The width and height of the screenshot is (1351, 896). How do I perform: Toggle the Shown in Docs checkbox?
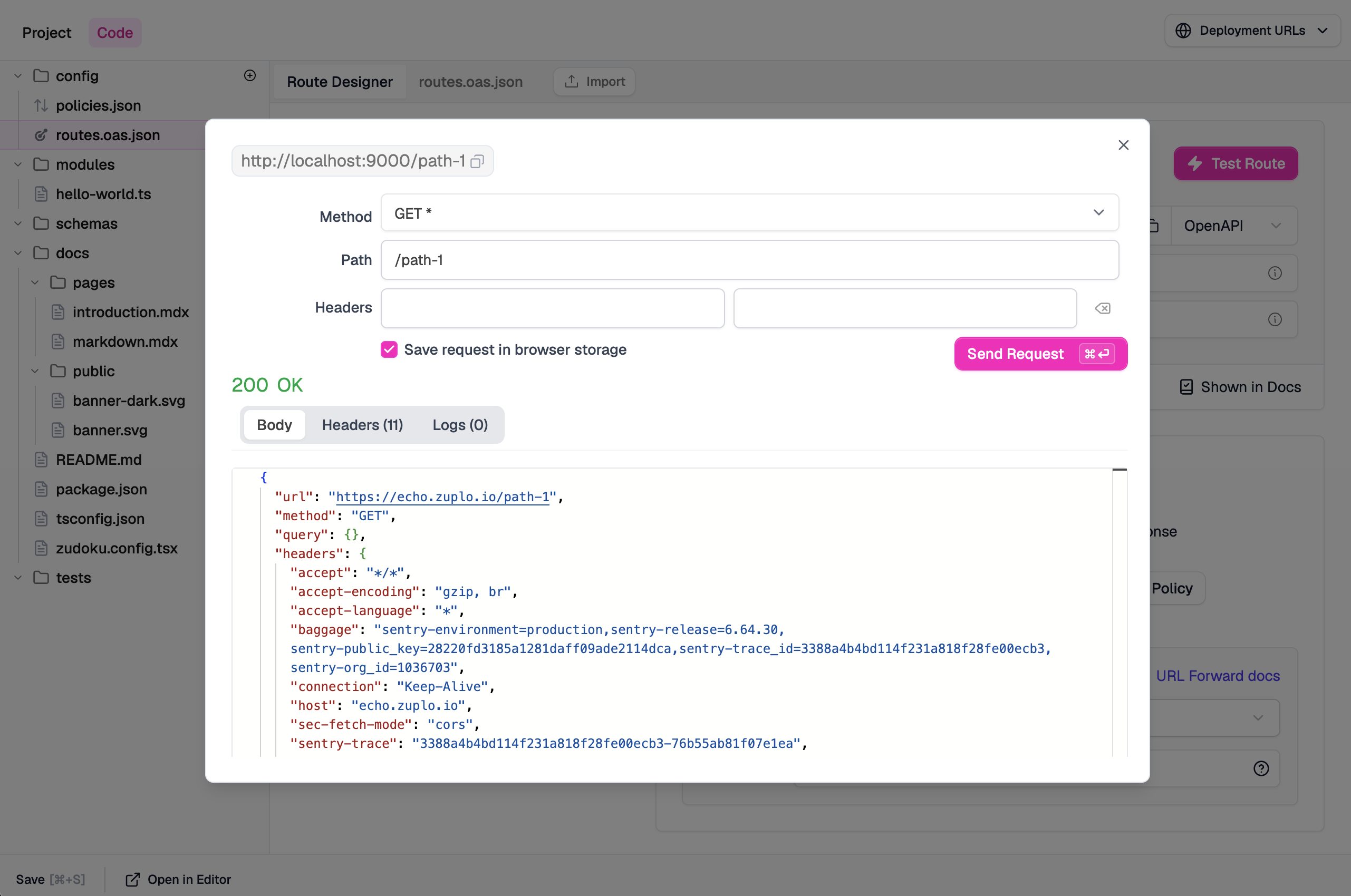pos(1188,386)
